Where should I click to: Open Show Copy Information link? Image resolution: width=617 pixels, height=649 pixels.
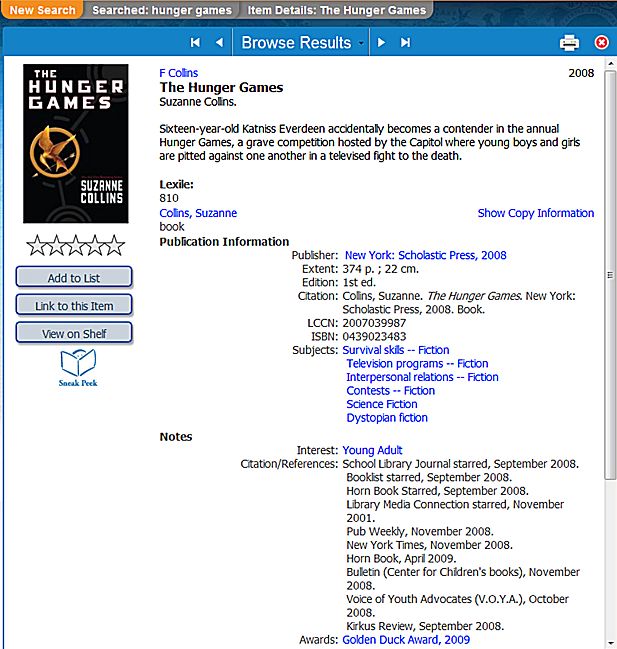coord(535,213)
